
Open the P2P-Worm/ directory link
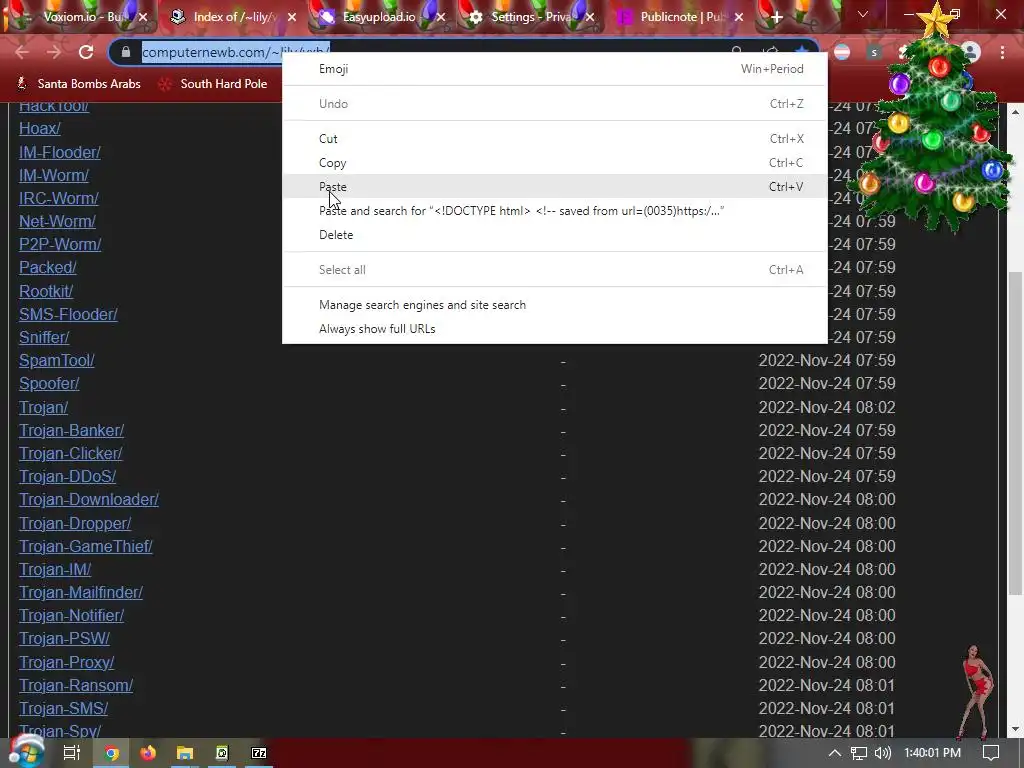coord(60,244)
